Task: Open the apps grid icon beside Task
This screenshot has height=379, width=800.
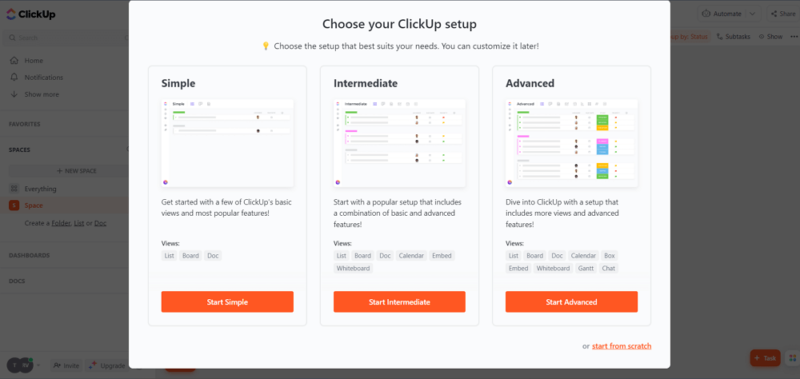Action: [x=792, y=358]
